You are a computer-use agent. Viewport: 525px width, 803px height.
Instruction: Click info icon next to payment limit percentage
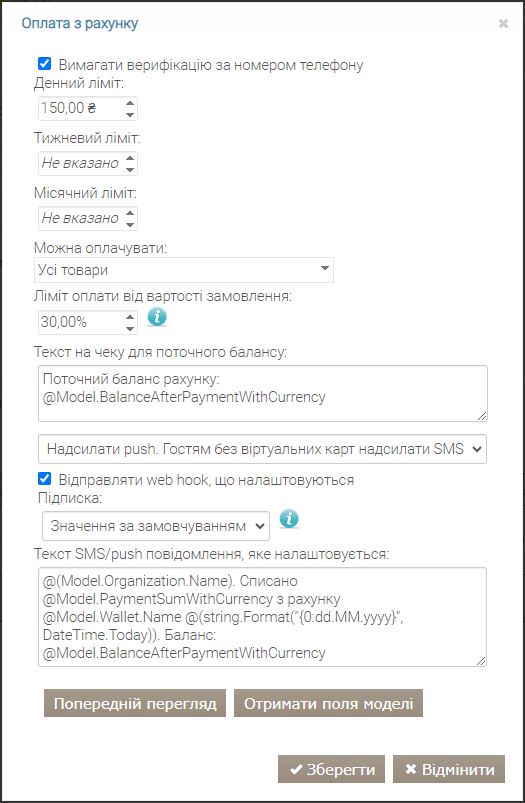click(x=157, y=317)
